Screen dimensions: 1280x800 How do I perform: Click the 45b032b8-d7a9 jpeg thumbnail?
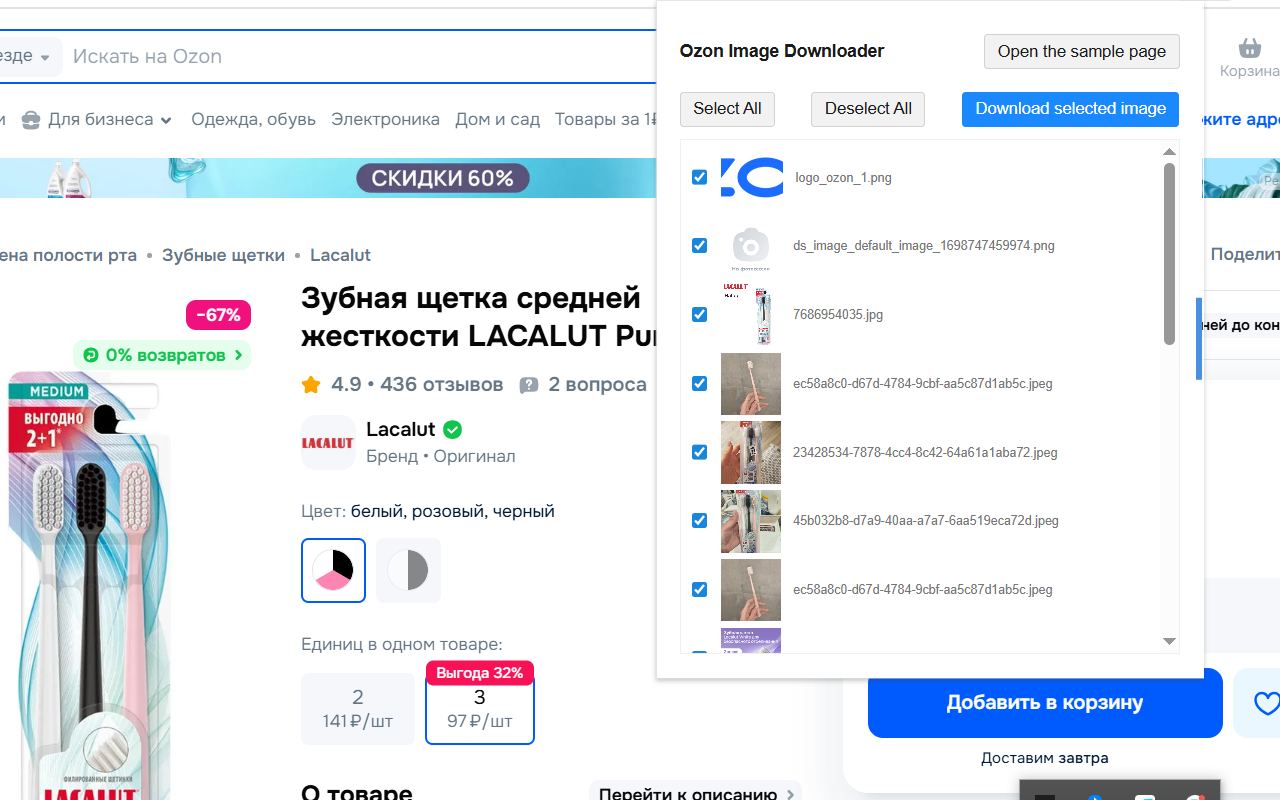click(x=751, y=521)
